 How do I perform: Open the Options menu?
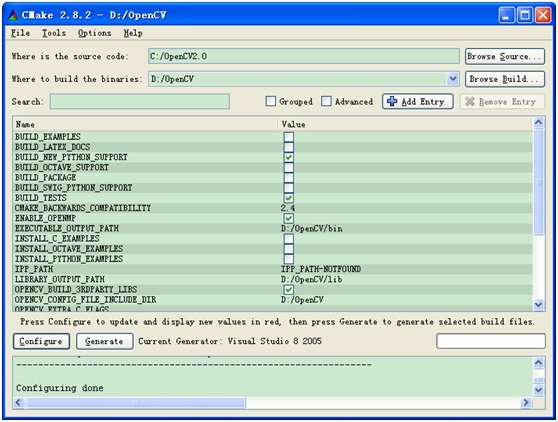[94, 33]
